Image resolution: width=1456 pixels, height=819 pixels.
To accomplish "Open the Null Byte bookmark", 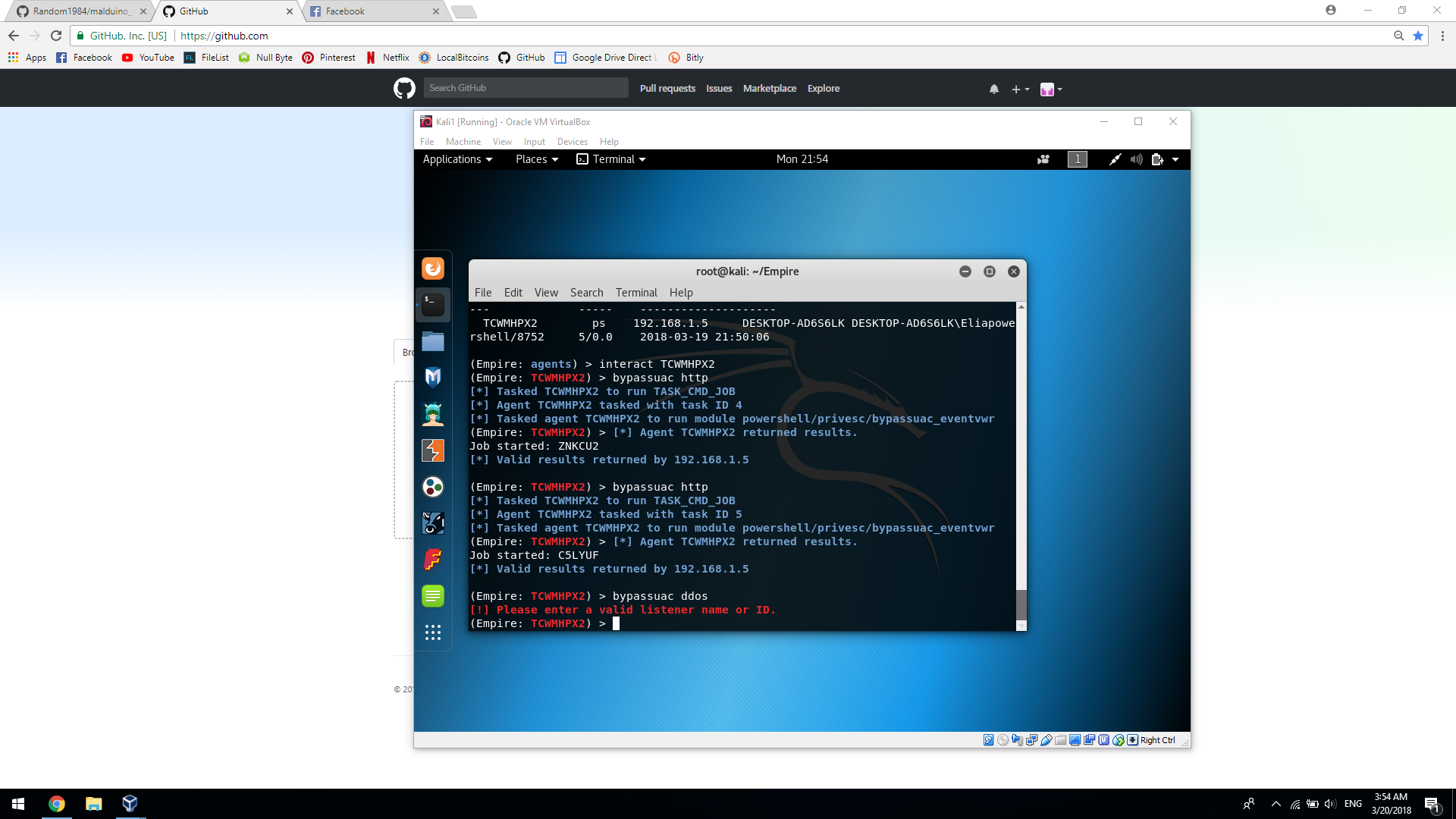I will coord(273,57).
